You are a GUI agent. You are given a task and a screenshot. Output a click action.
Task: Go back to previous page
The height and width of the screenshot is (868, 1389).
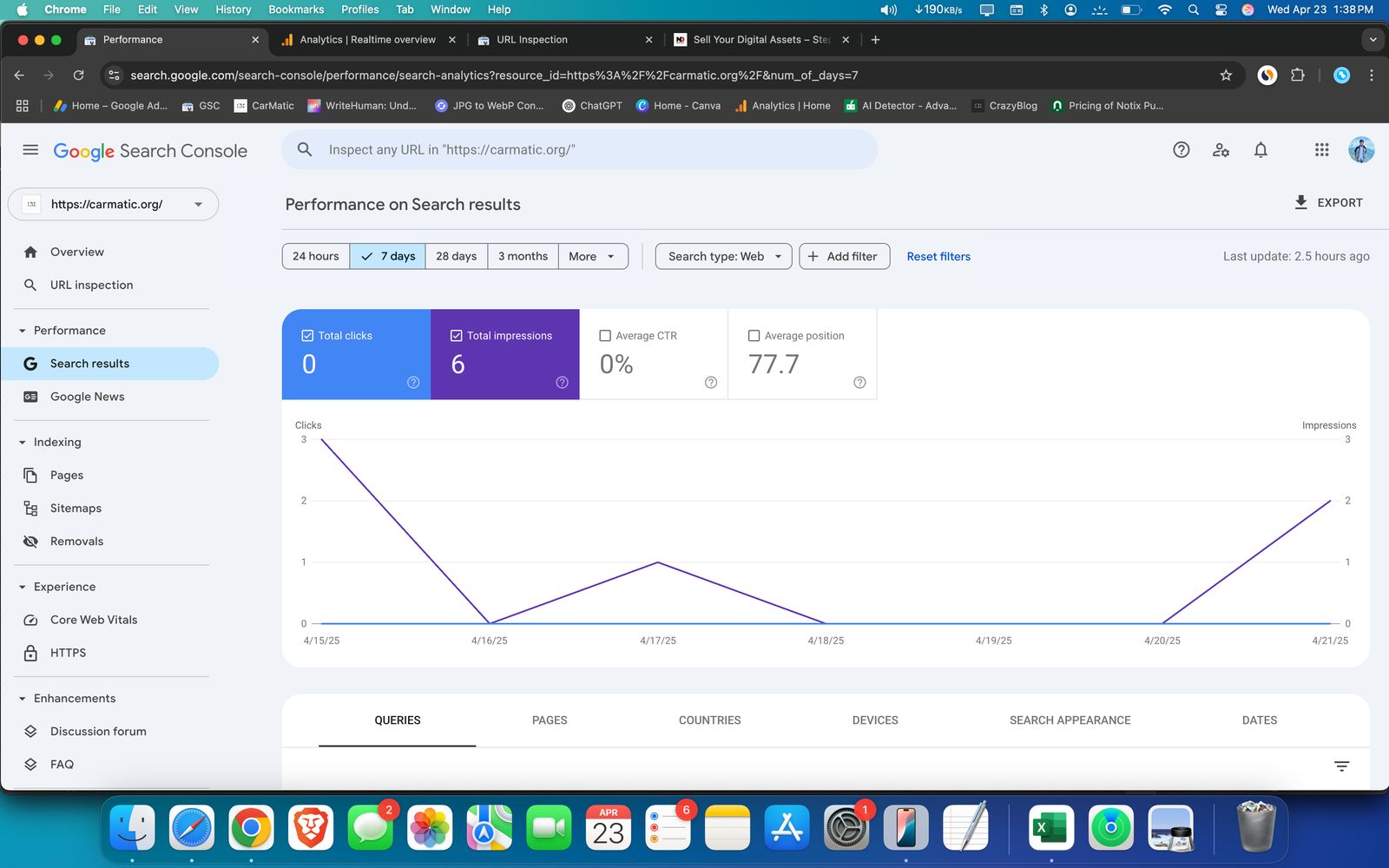click(x=19, y=76)
